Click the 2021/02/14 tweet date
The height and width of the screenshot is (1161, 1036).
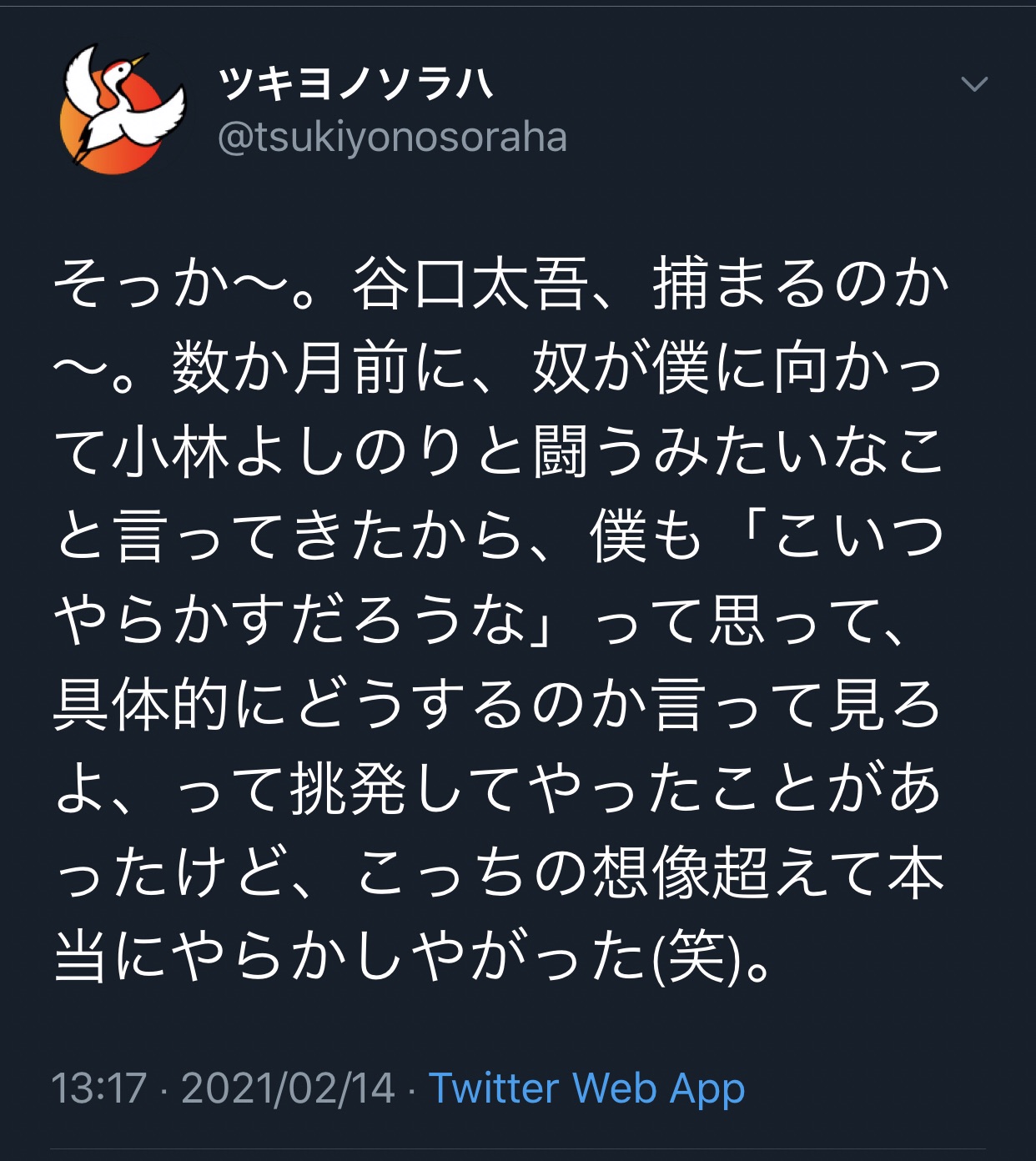288,1088
